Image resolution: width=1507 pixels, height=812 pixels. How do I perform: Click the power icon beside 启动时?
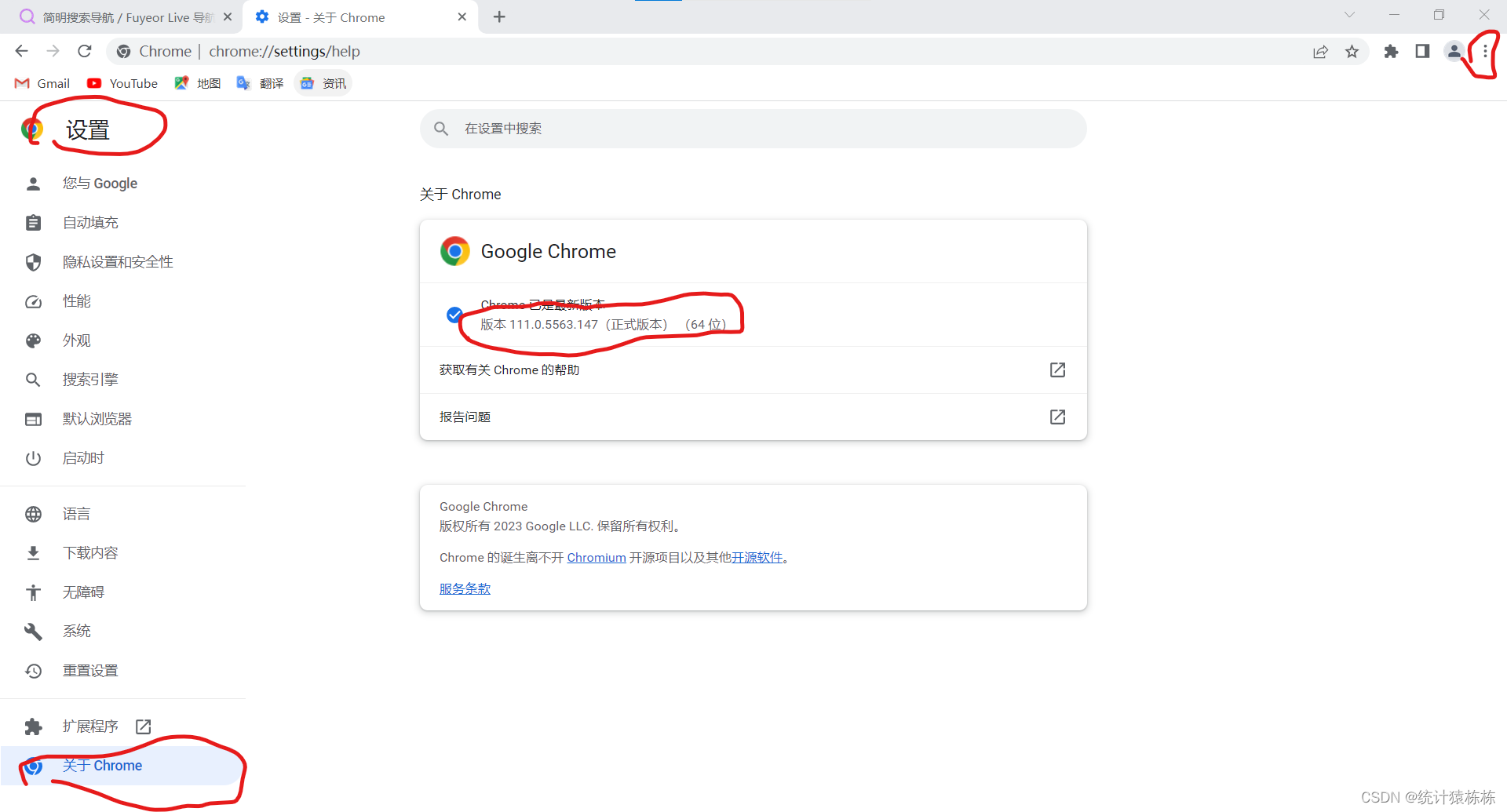tap(33, 458)
